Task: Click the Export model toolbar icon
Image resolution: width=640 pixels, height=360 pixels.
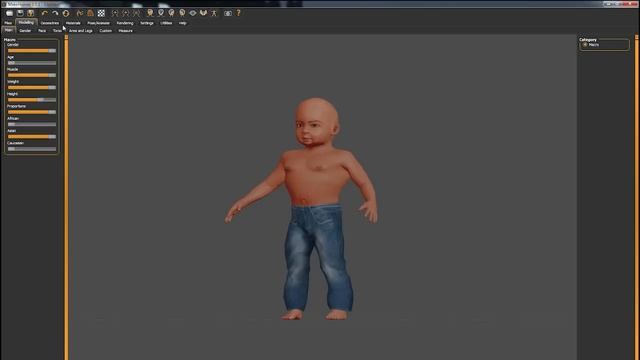Action: pyautogui.click(x=31, y=13)
